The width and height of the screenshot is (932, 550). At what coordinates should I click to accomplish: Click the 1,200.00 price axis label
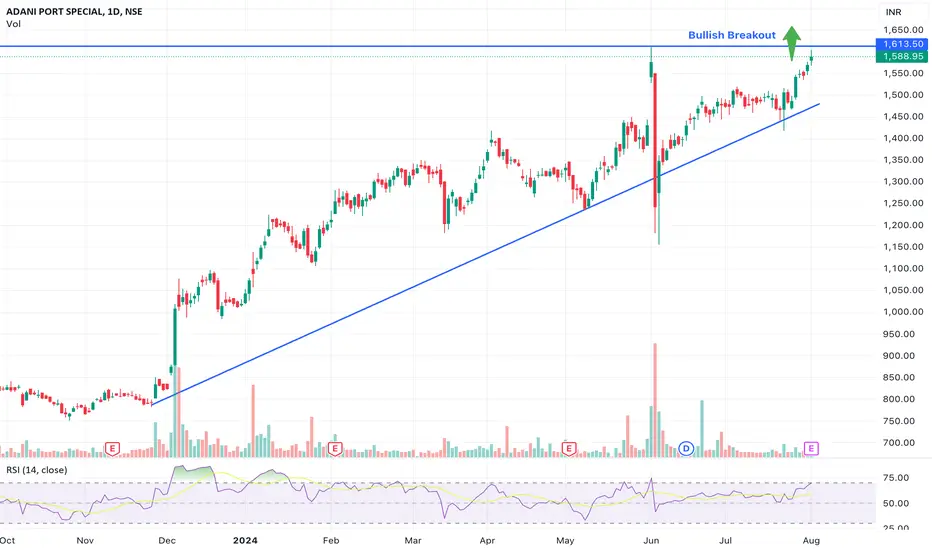click(x=903, y=225)
